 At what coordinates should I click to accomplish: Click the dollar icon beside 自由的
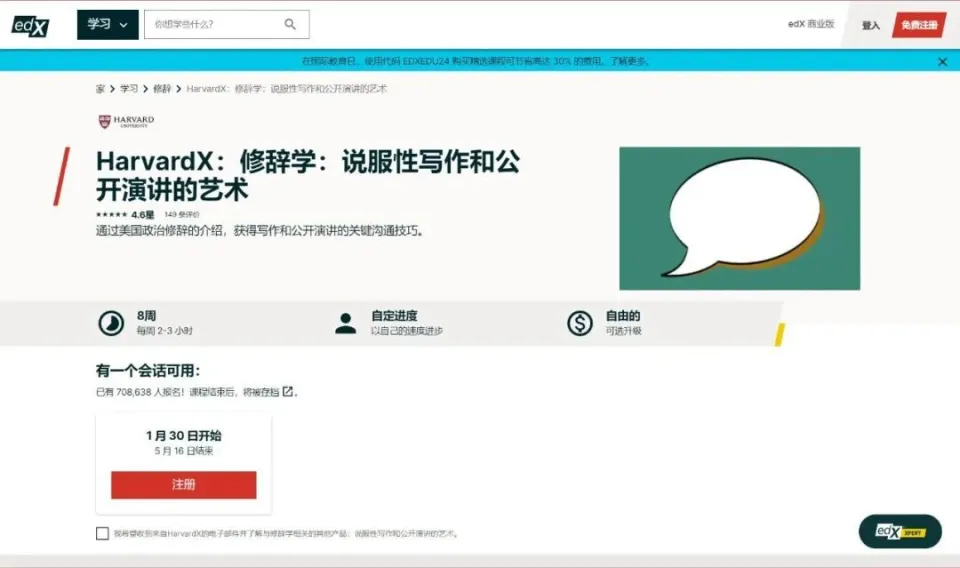coord(580,323)
